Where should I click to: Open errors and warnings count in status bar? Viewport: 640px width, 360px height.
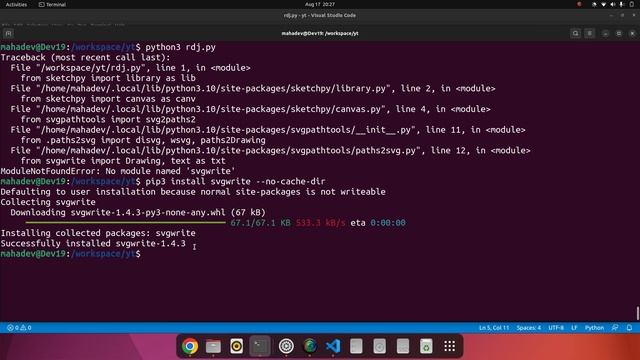19,328
